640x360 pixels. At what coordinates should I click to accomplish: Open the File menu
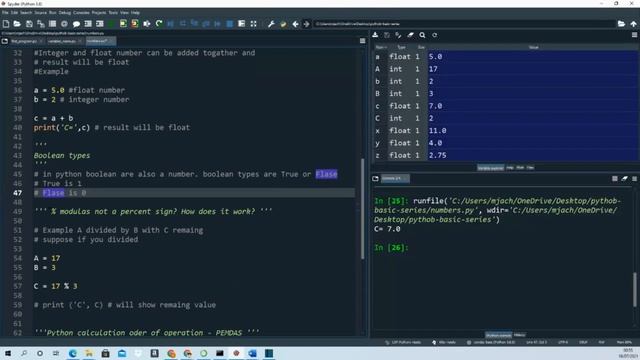[5, 13]
